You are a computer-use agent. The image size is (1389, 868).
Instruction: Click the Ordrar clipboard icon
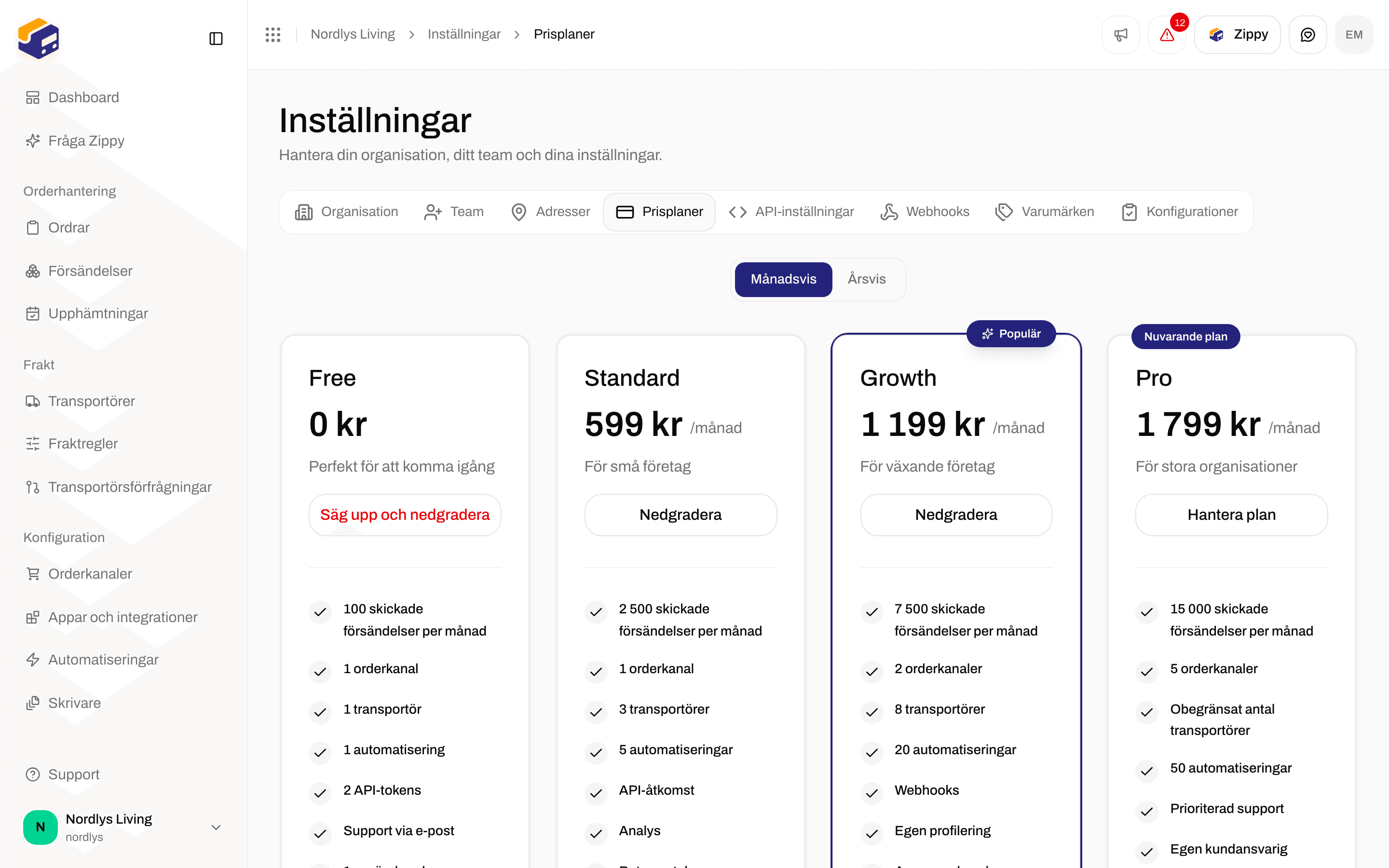33,228
